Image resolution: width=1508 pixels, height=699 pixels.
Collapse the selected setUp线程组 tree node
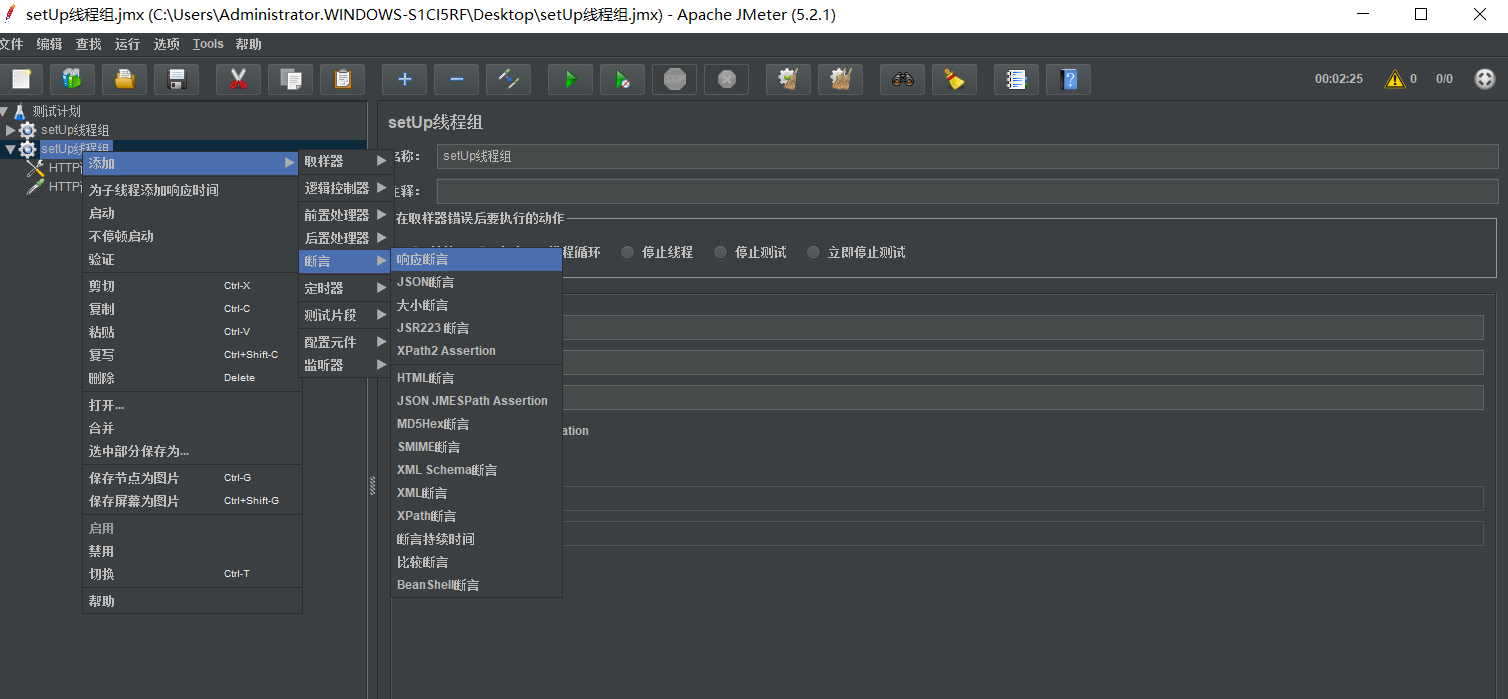[x=11, y=149]
